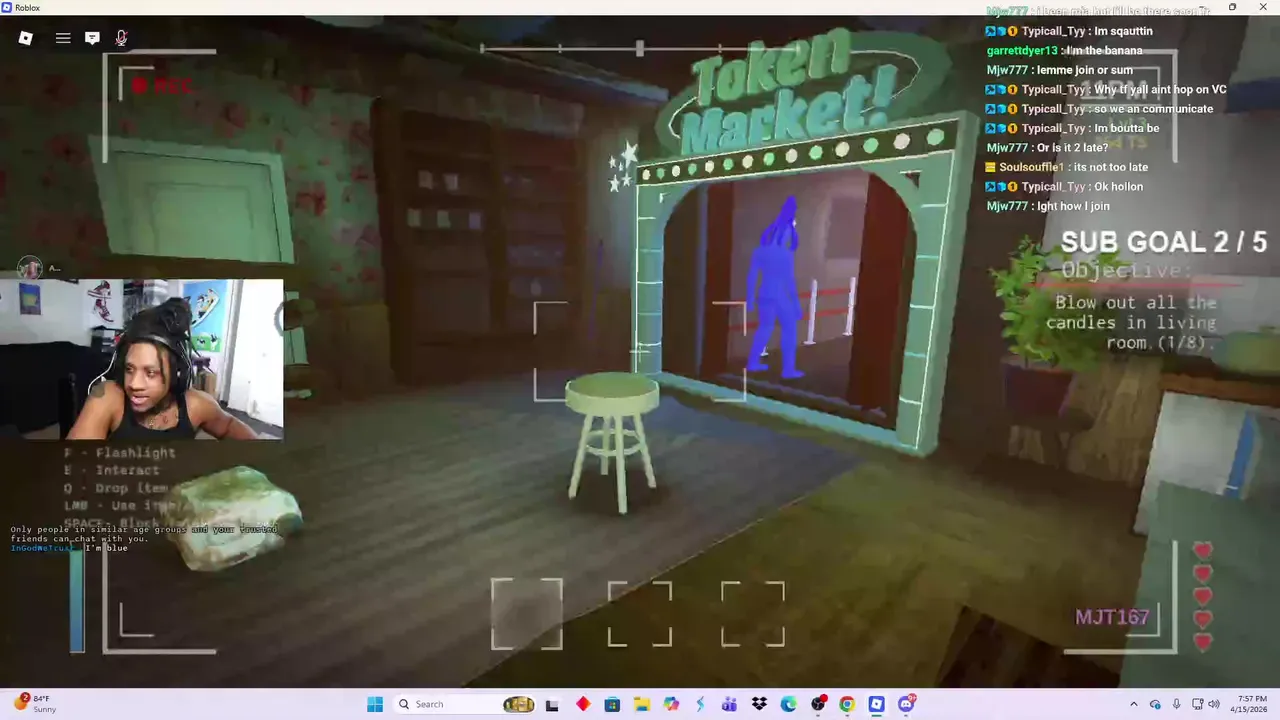Open Microsoft Teams from the taskbar
Image resolution: width=1280 pixels, height=720 pixels.
point(730,704)
